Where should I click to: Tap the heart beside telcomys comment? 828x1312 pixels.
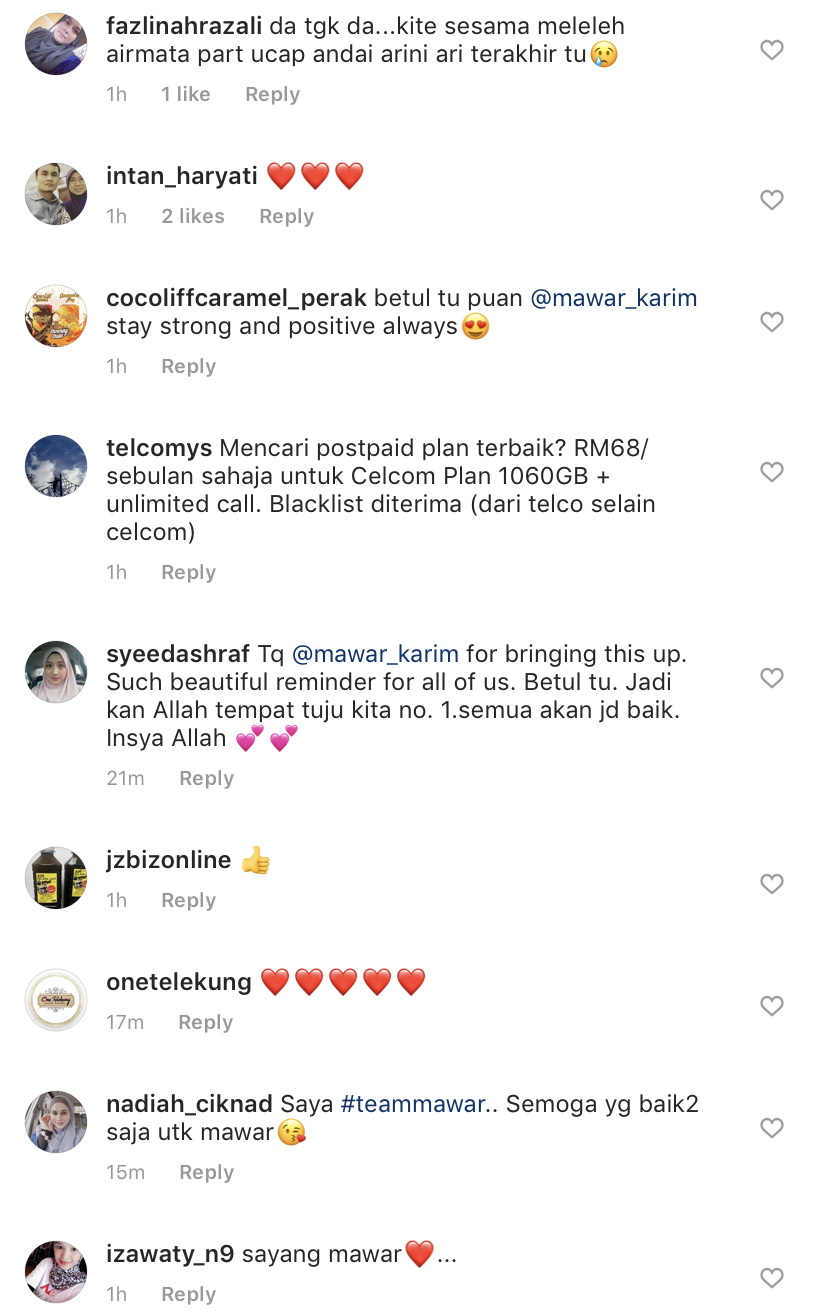pyautogui.click(x=771, y=472)
